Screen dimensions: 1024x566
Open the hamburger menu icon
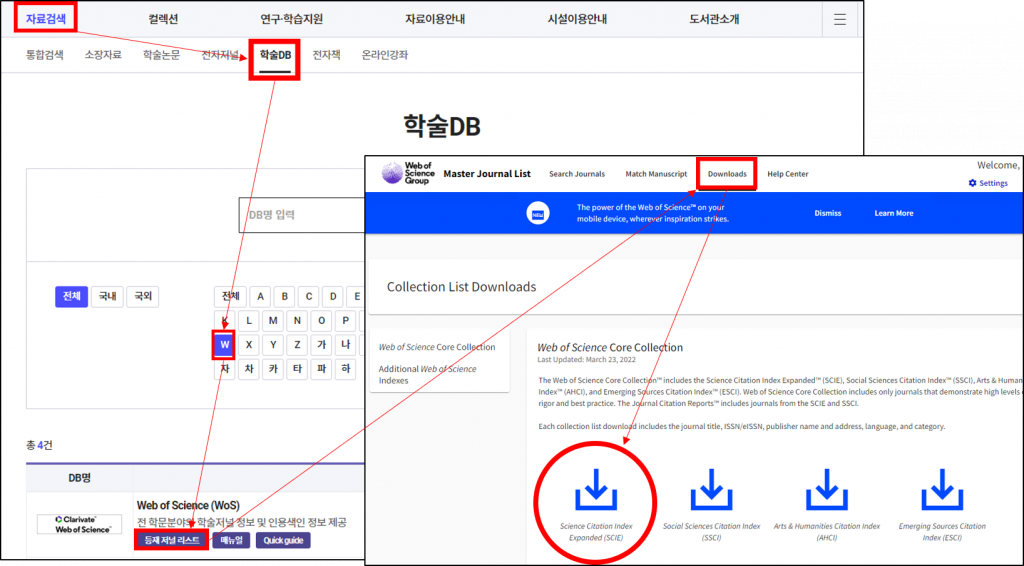(x=839, y=19)
